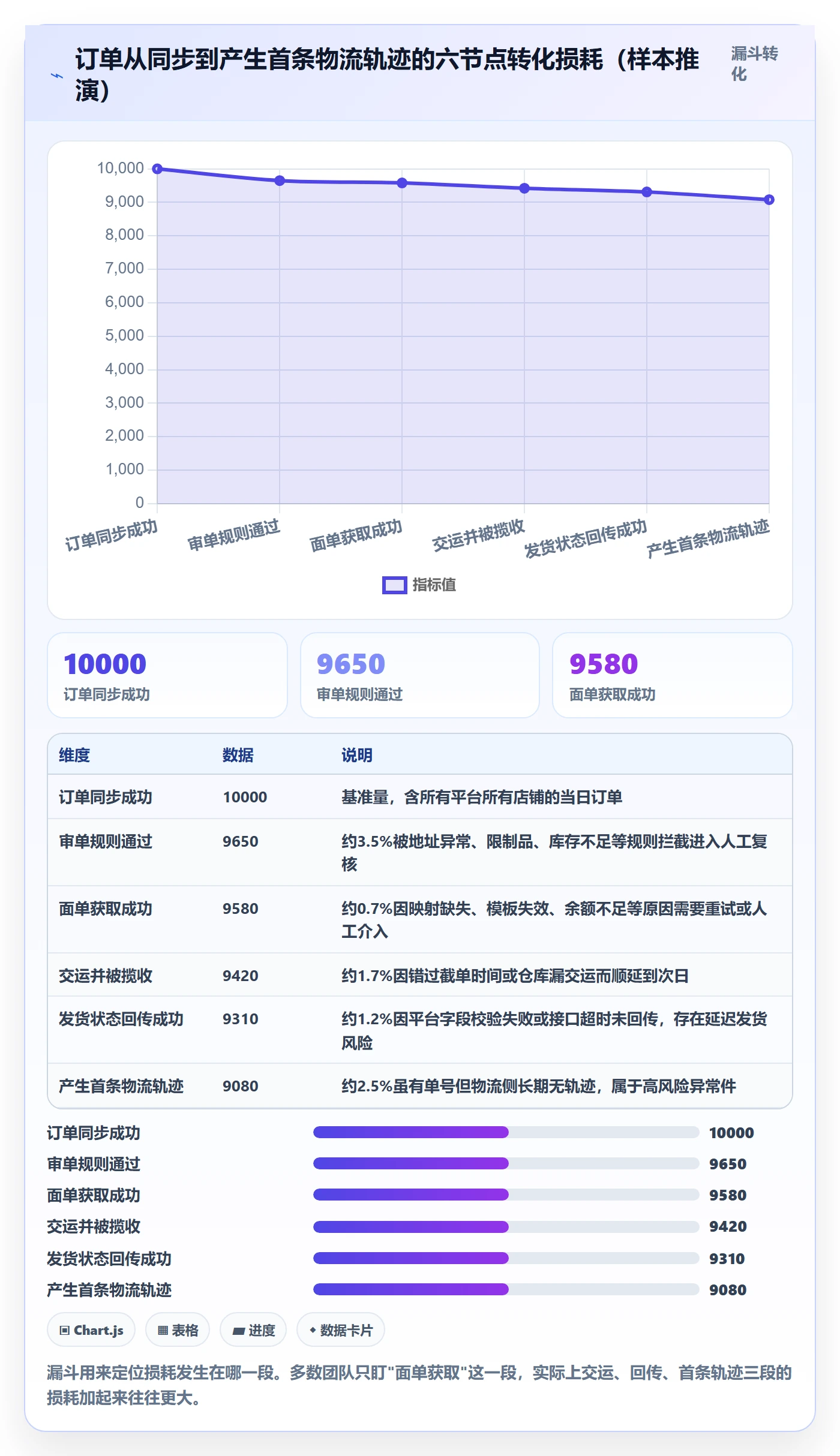The height and width of the screenshot is (1456, 840).
Task: Click the 面单获取成功 x-axis label on chart
Action: click(356, 535)
